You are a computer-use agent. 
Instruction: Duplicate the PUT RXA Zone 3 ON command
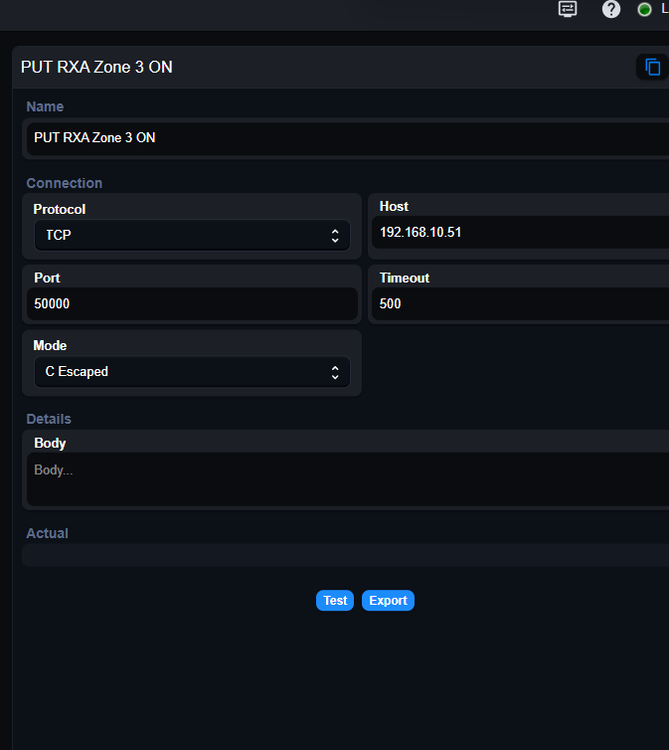pyautogui.click(x=652, y=67)
